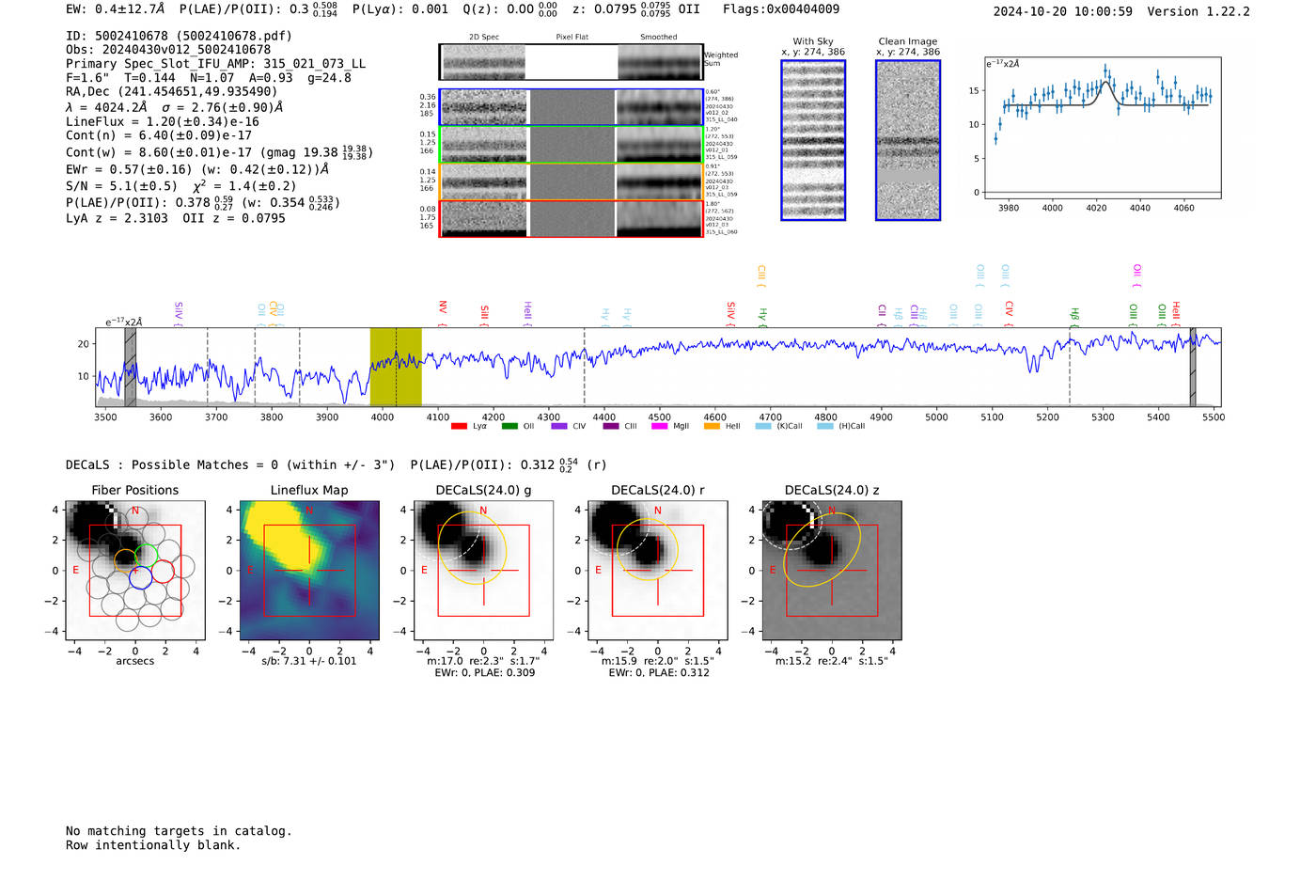Click the timestamp 2024-10-20 10:00:59
Image resolution: width=1316 pixels, height=896 pixels.
(x=1063, y=11)
